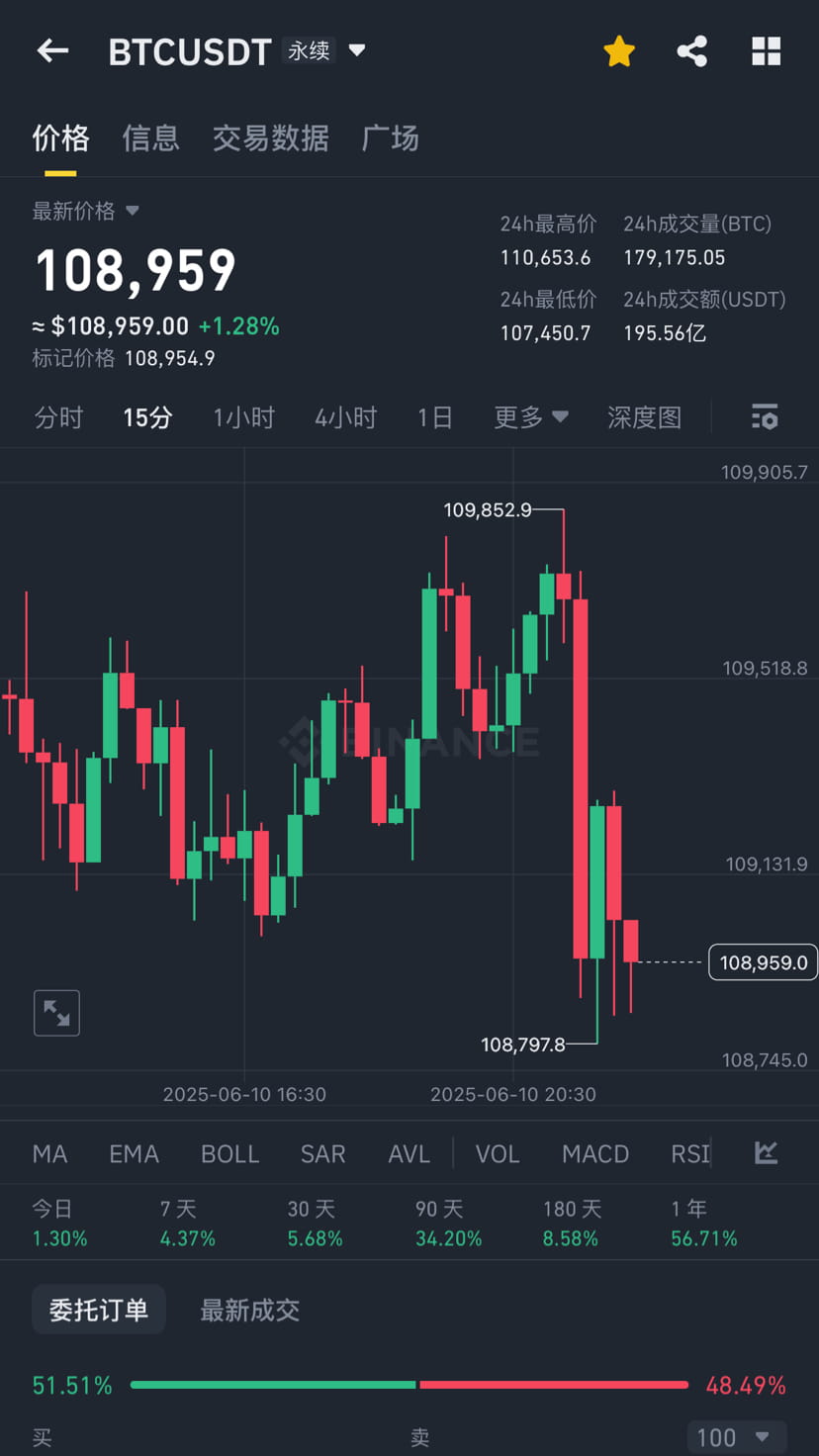Switch to the 价格 tab
Viewport: 819px width, 1456px height.
click(61, 138)
